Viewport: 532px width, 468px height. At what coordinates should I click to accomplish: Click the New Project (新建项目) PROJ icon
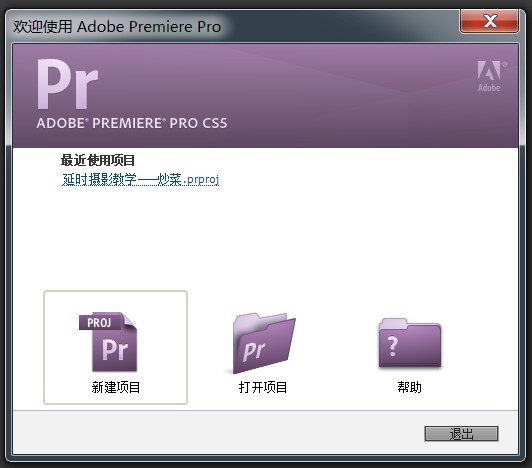108,342
